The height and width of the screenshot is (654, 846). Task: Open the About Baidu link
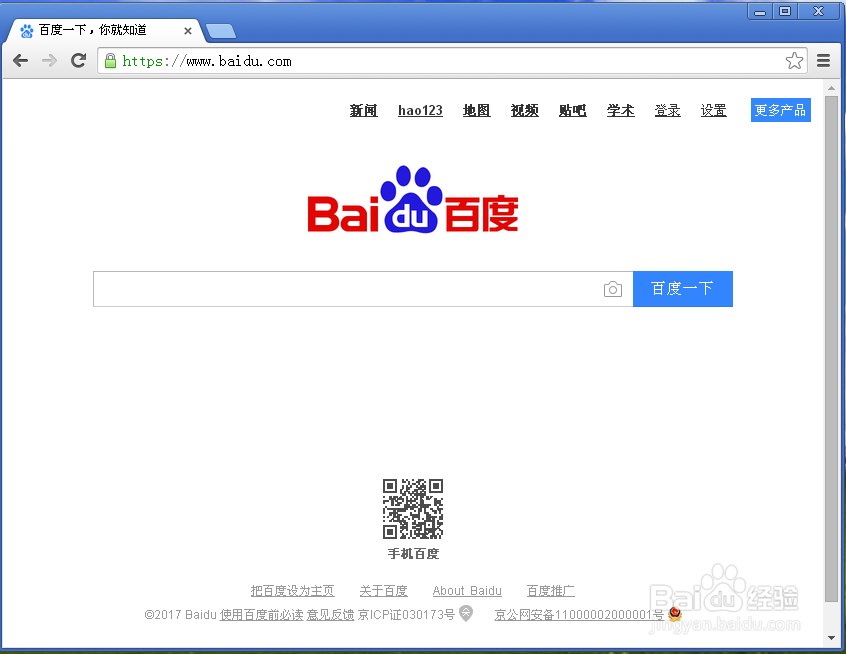click(x=467, y=591)
